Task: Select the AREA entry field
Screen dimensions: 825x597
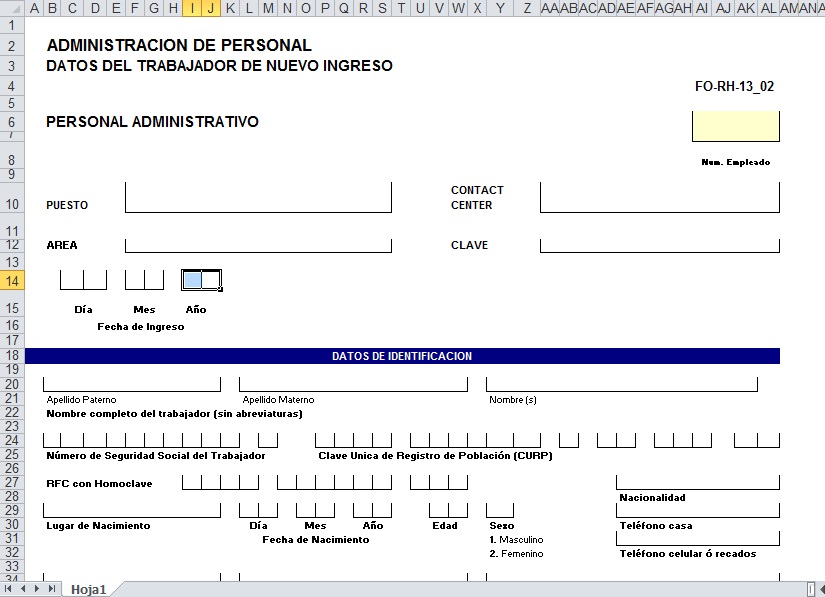Action: point(258,245)
